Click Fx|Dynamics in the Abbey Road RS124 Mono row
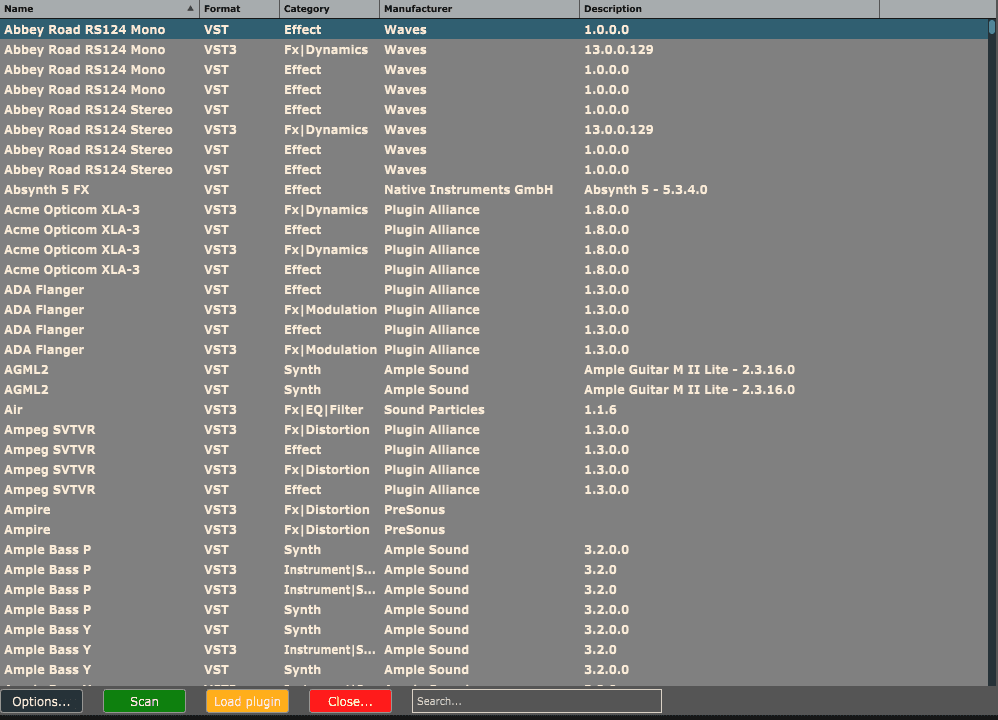Image resolution: width=998 pixels, height=720 pixels. (326, 50)
